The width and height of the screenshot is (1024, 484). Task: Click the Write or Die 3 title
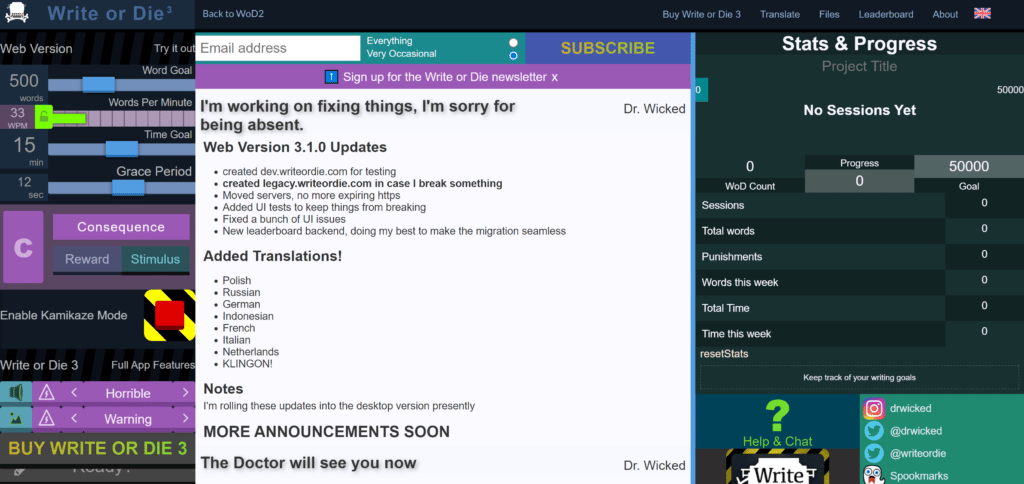[110, 13]
